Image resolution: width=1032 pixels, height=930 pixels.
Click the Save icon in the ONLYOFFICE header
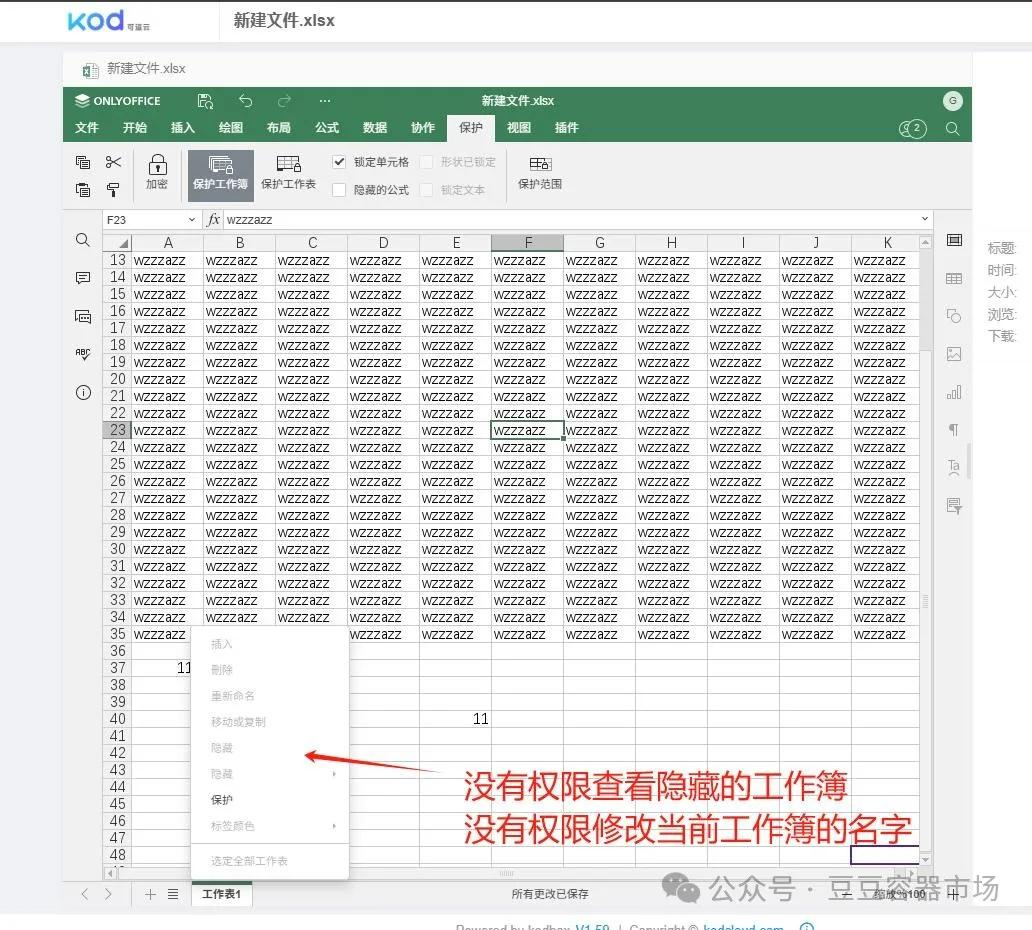[x=205, y=101]
